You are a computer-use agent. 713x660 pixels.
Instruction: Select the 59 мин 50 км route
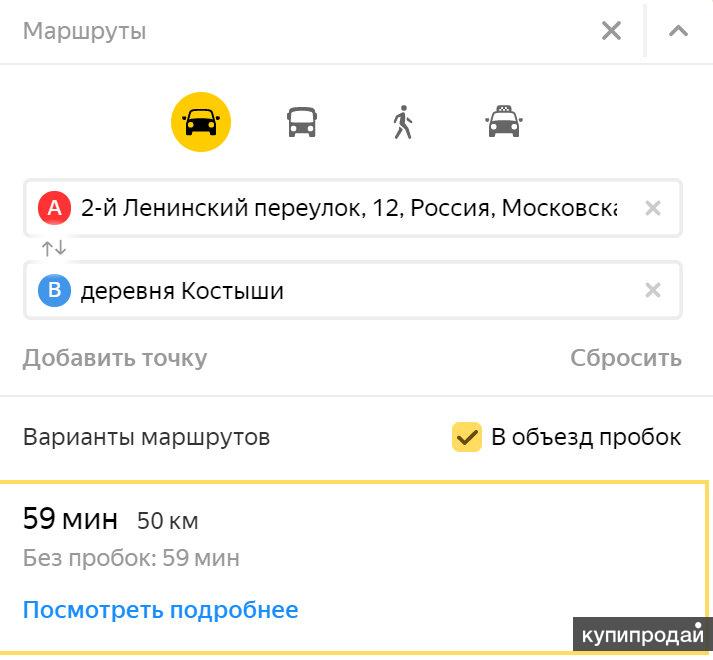[354, 567]
